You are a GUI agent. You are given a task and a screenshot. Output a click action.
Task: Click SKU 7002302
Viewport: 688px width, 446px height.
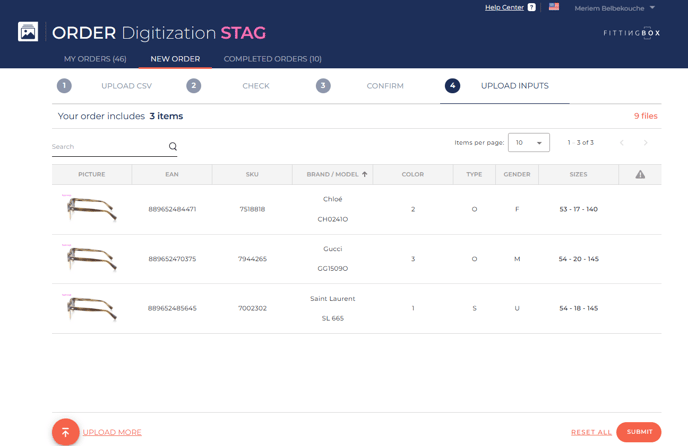click(252, 309)
